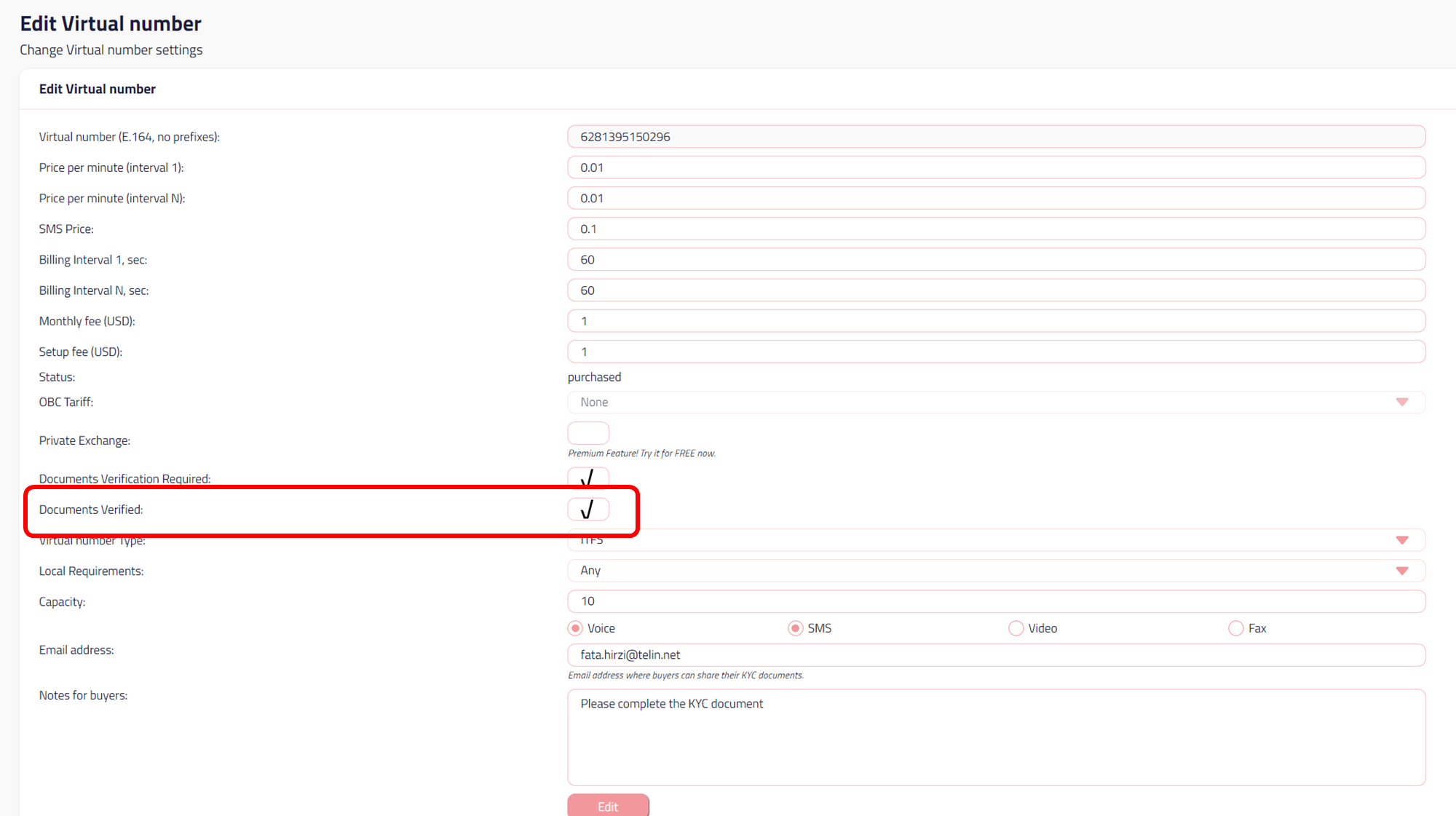Click the Notes for buyers textarea

(995, 737)
